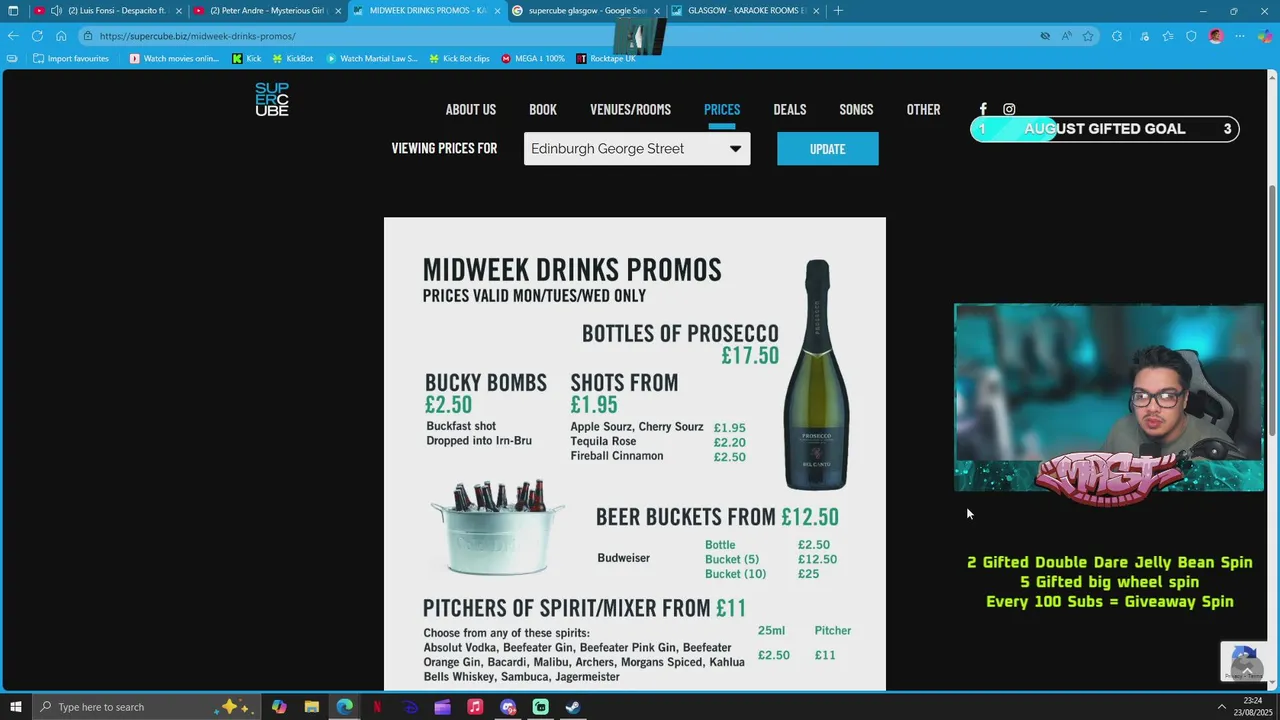Image resolution: width=1280 pixels, height=720 pixels.
Task: Open the browser Extensions icon
Action: click(1117, 36)
